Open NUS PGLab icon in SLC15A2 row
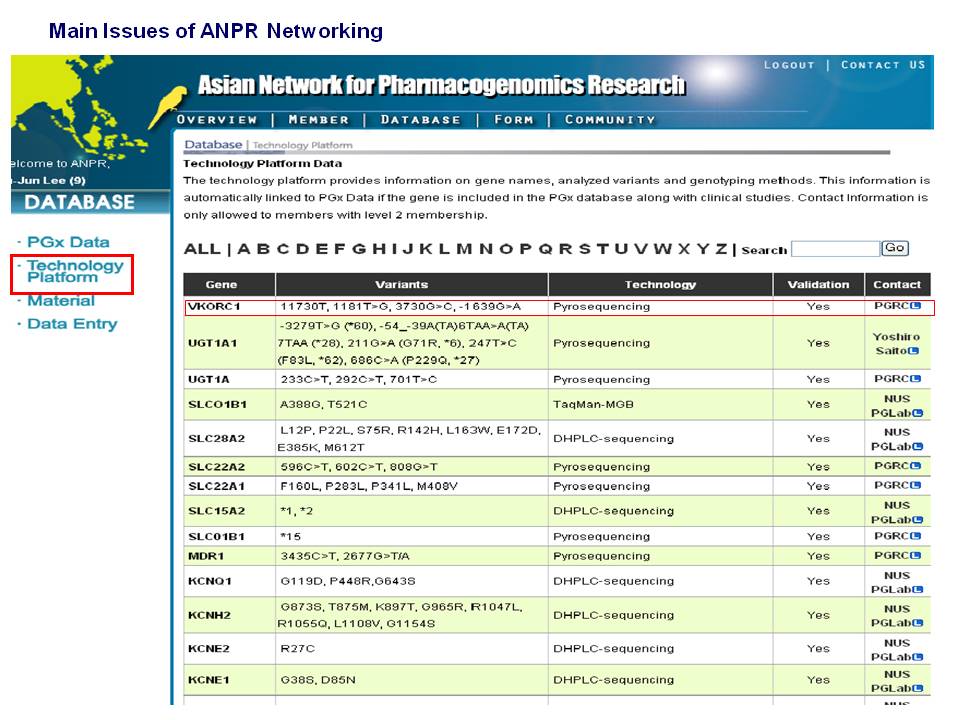960x720 pixels. click(918, 520)
